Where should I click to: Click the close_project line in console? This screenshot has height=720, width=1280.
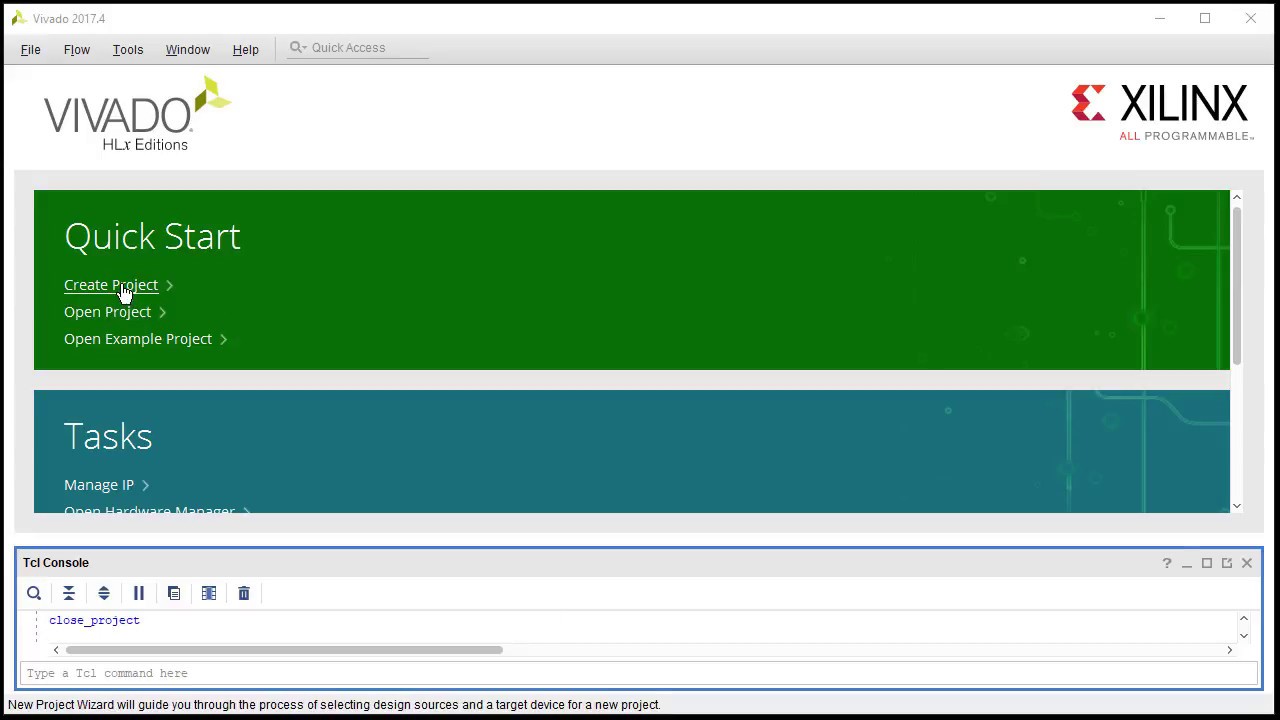95,620
